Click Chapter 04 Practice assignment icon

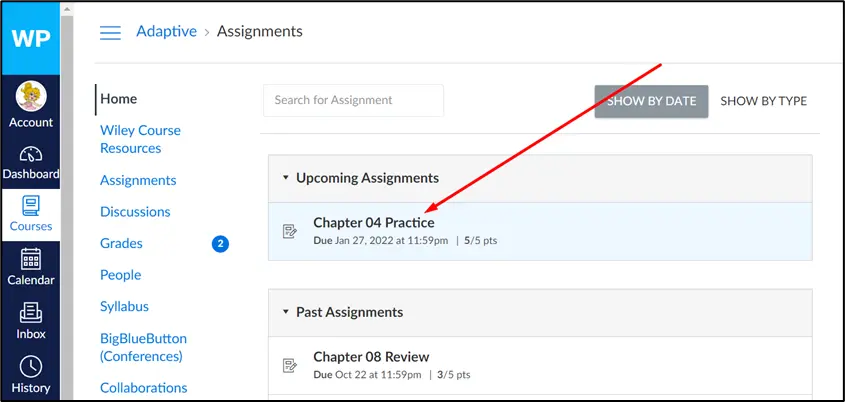[x=290, y=231]
